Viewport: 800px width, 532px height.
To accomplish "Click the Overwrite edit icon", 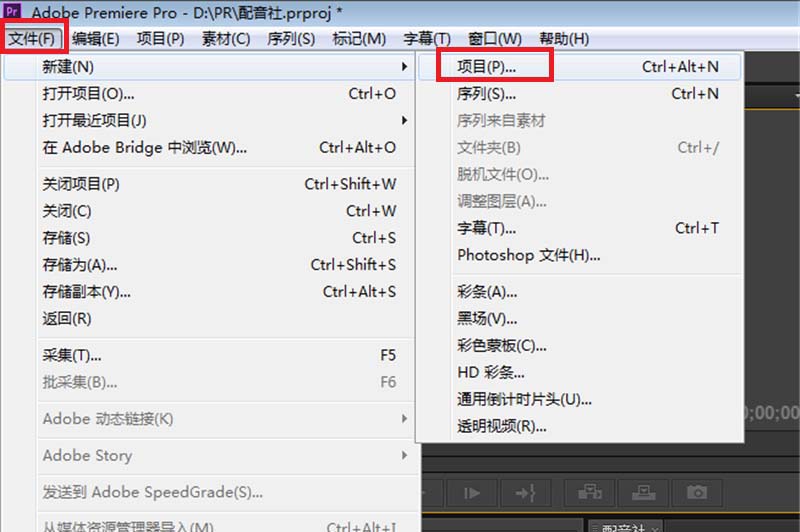I will 643,493.
